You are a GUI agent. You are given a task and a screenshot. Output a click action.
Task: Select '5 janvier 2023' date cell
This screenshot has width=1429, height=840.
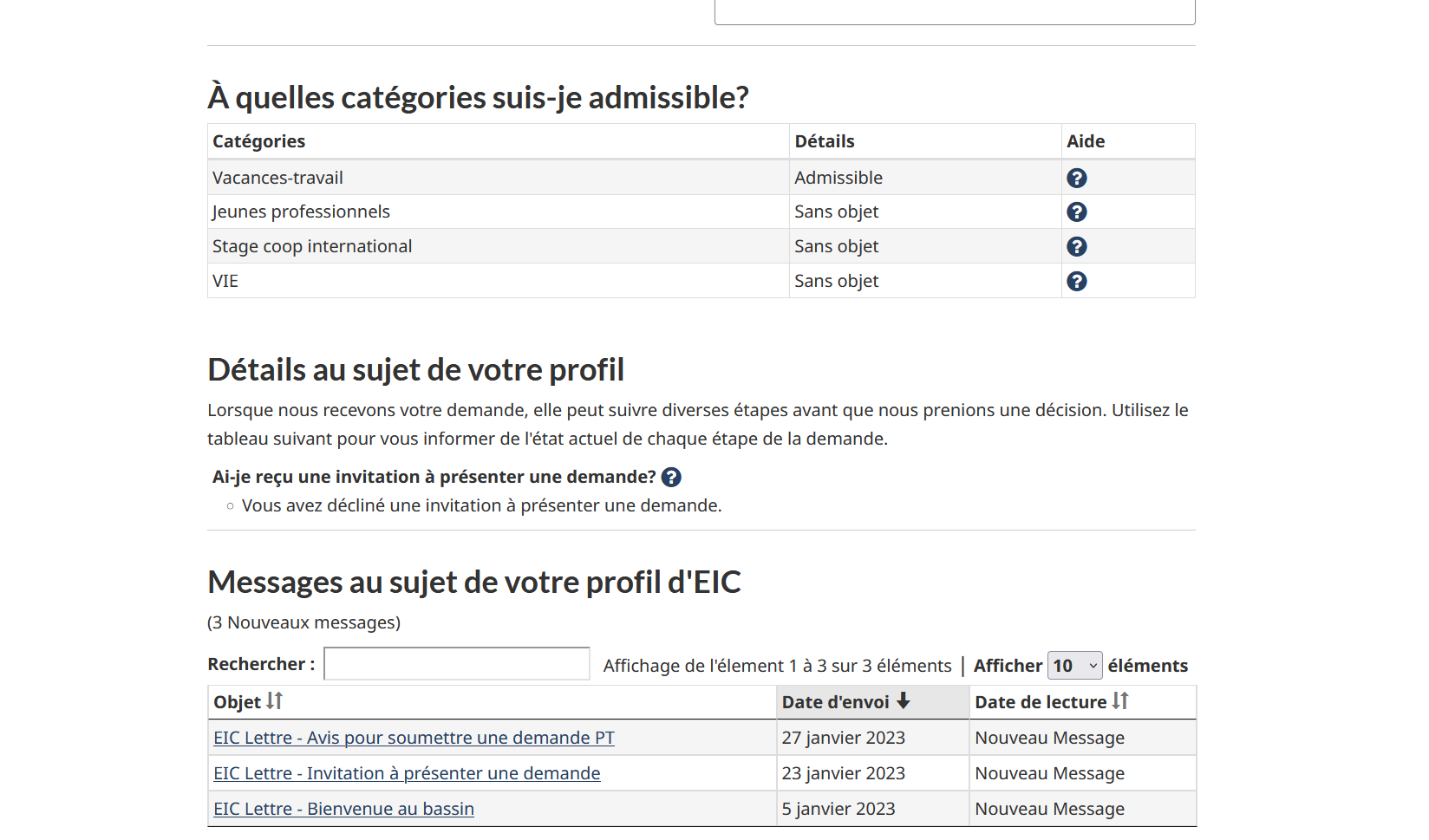point(872,809)
